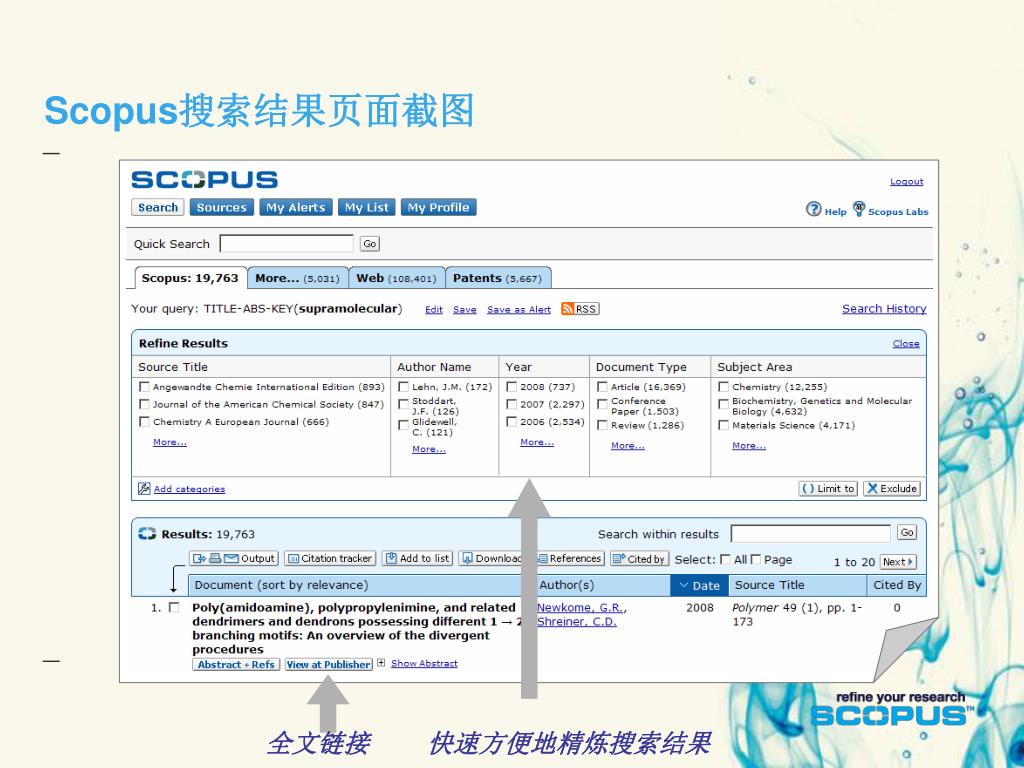Click the Logout link
The width and height of the screenshot is (1024, 768).
click(906, 182)
